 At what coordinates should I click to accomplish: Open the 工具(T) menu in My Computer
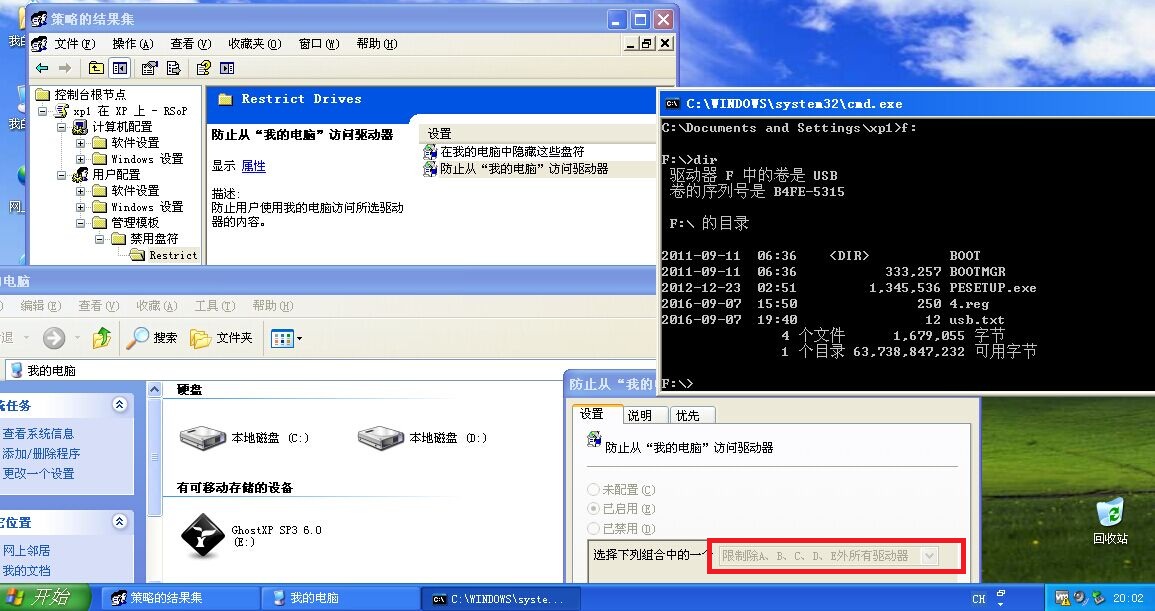click(x=215, y=306)
